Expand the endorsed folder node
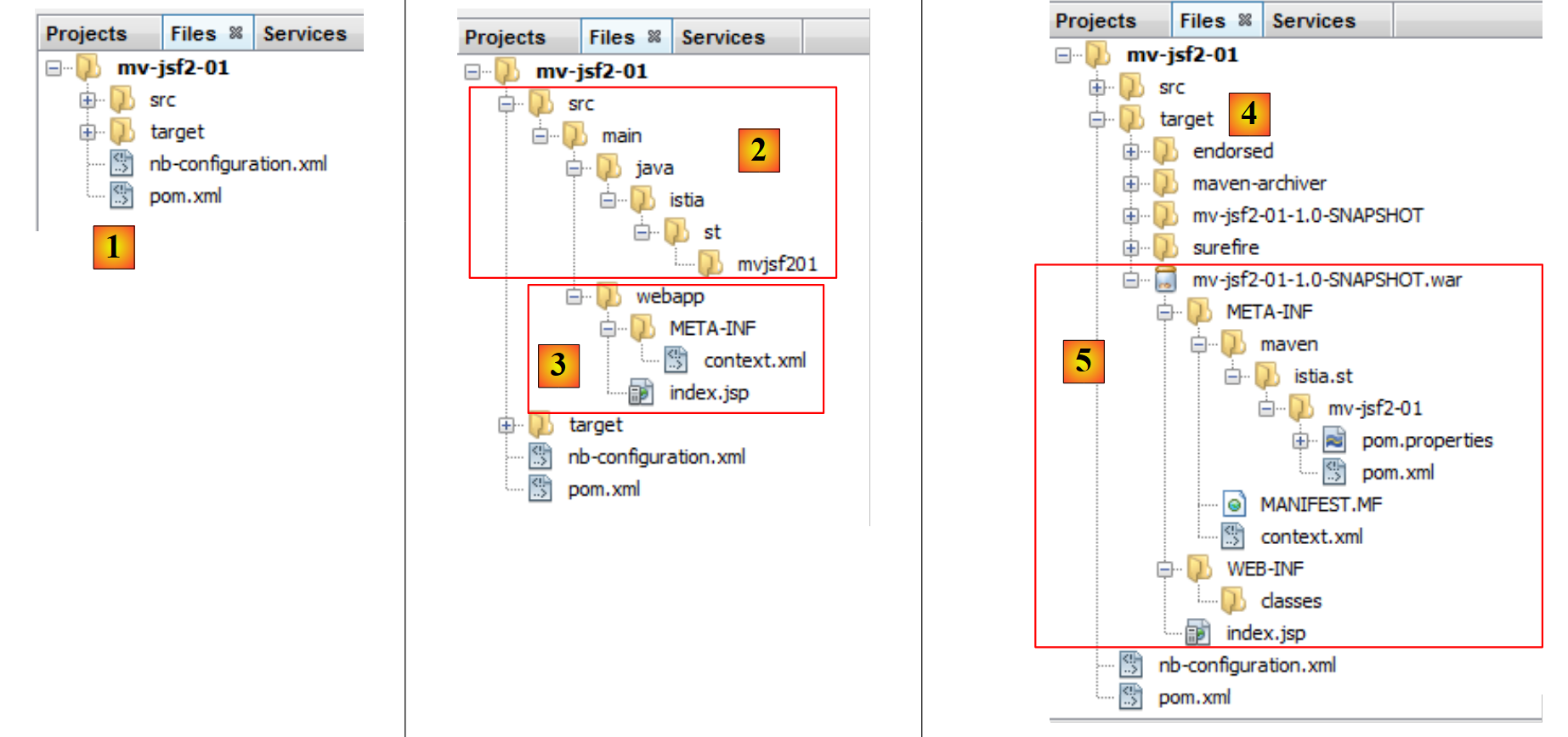1568x737 pixels. click(x=1130, y=152)
